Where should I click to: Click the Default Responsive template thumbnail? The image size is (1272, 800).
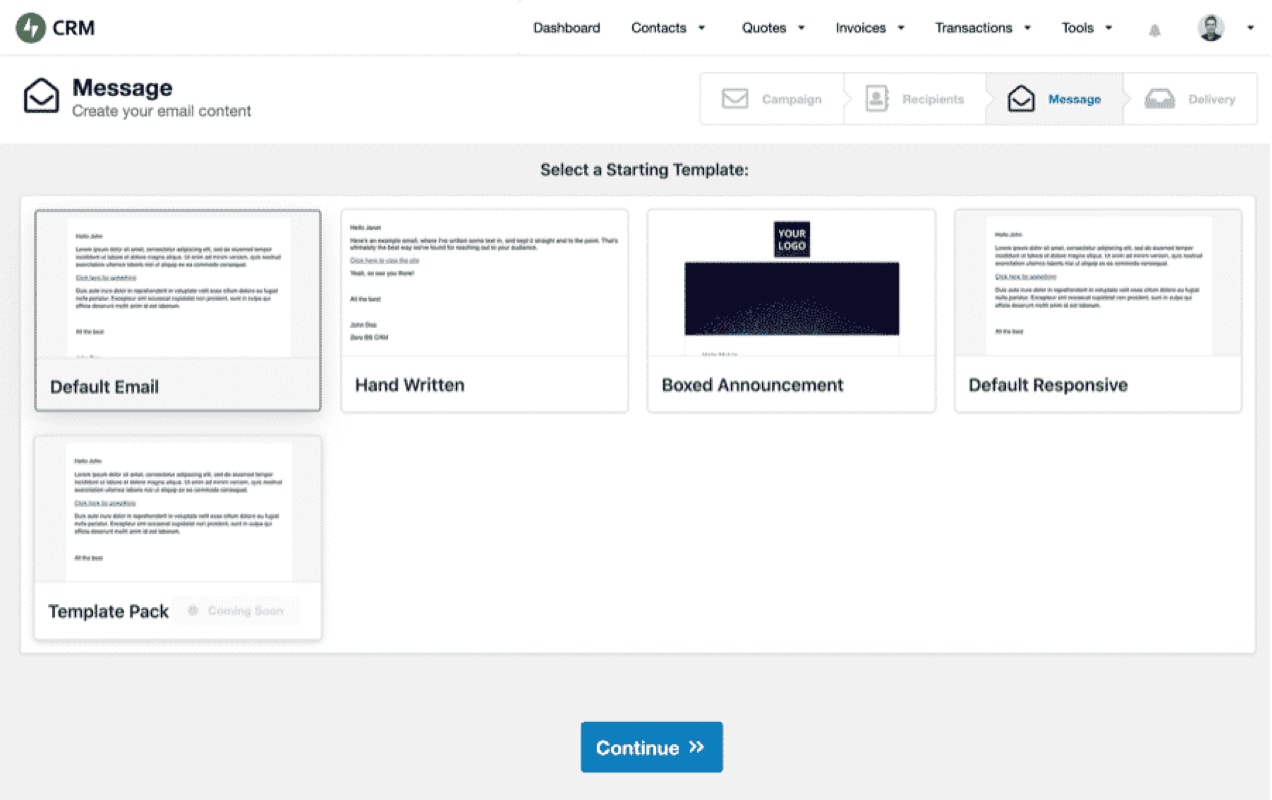click(1097, 285)
